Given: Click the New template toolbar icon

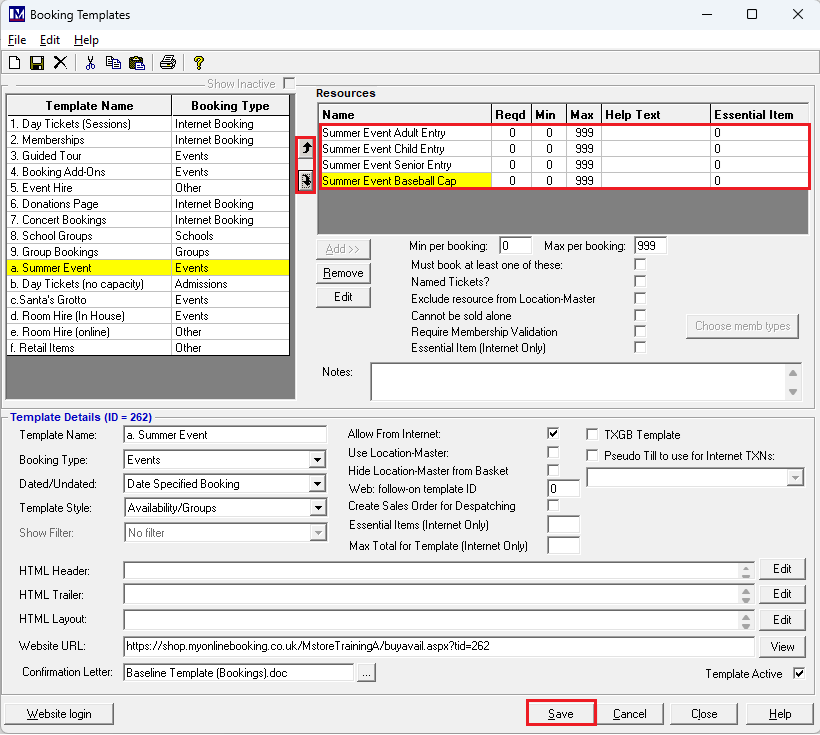Looking at the screenshot, I should 14,62.
